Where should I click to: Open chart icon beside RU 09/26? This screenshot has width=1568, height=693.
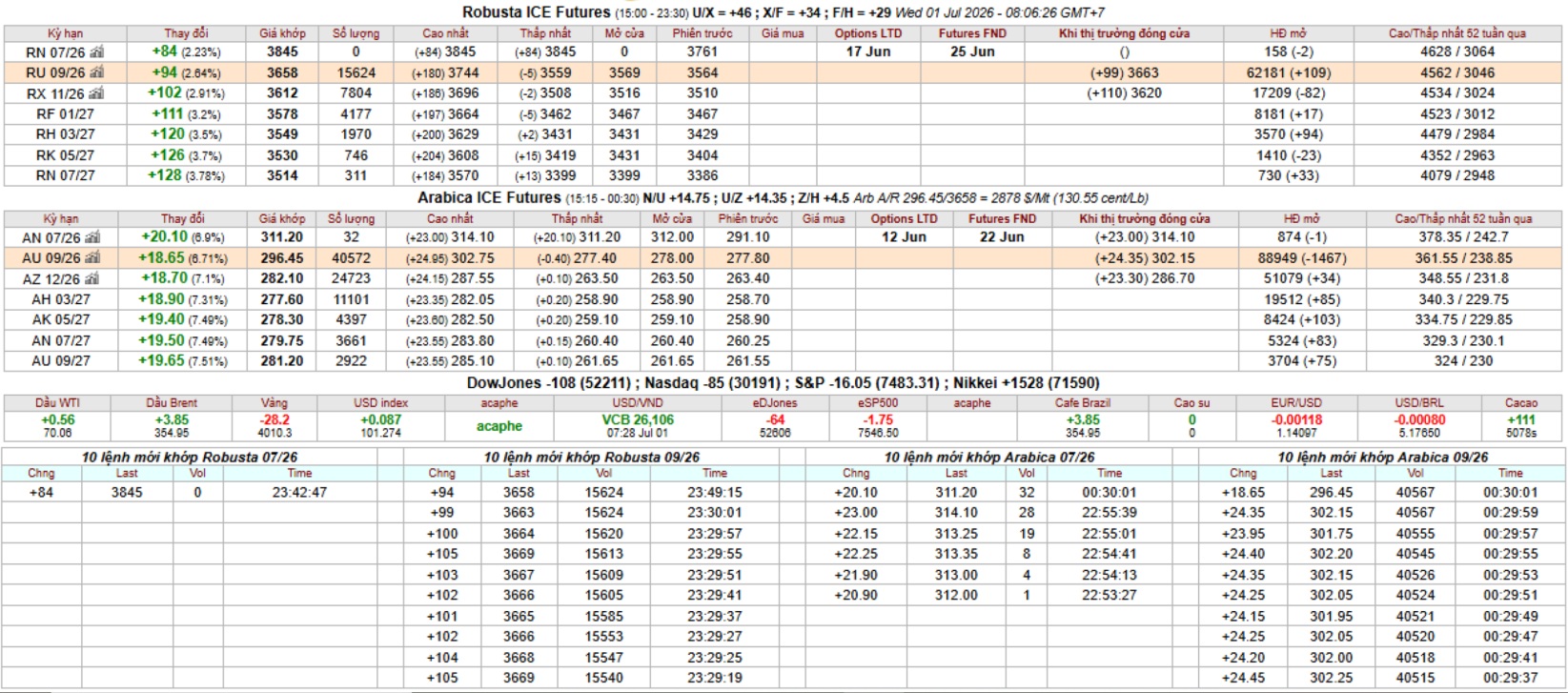pos(96,72)
